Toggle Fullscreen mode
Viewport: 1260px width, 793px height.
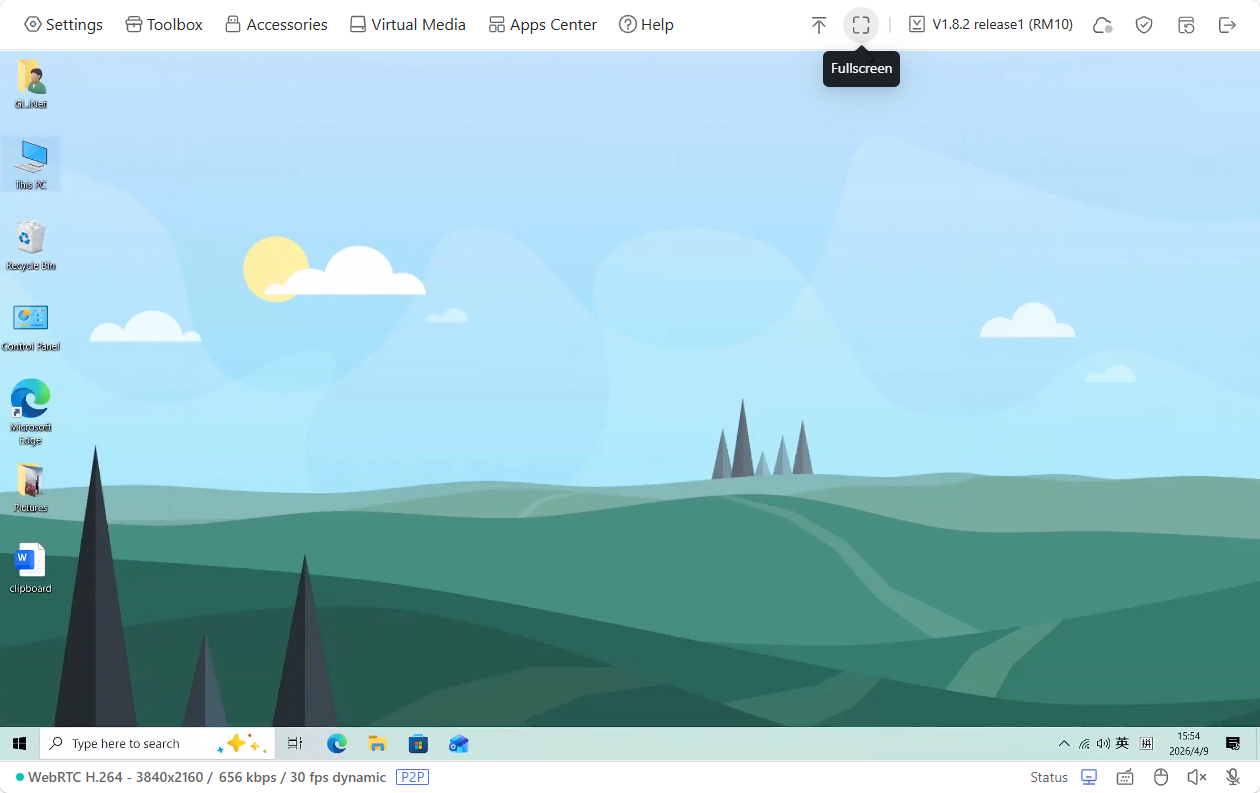point(861,24)
